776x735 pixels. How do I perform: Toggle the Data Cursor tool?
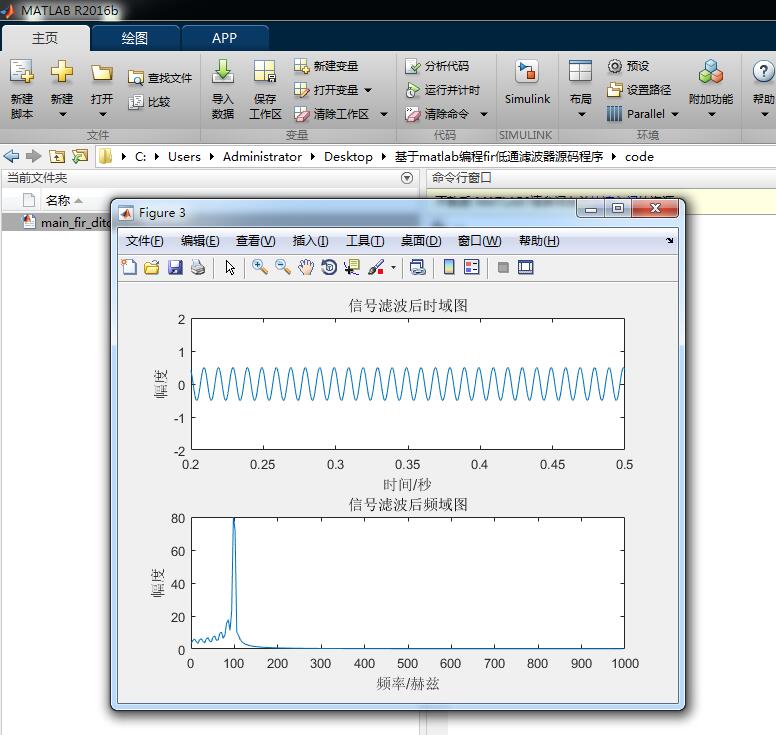[352, 267]
